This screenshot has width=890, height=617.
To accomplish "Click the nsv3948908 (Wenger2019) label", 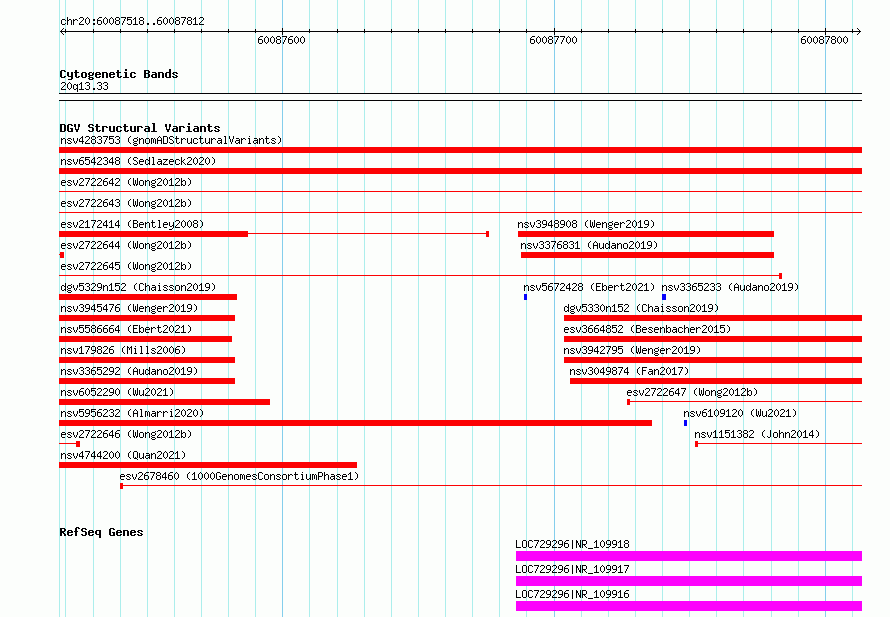I will pos(586,224).
